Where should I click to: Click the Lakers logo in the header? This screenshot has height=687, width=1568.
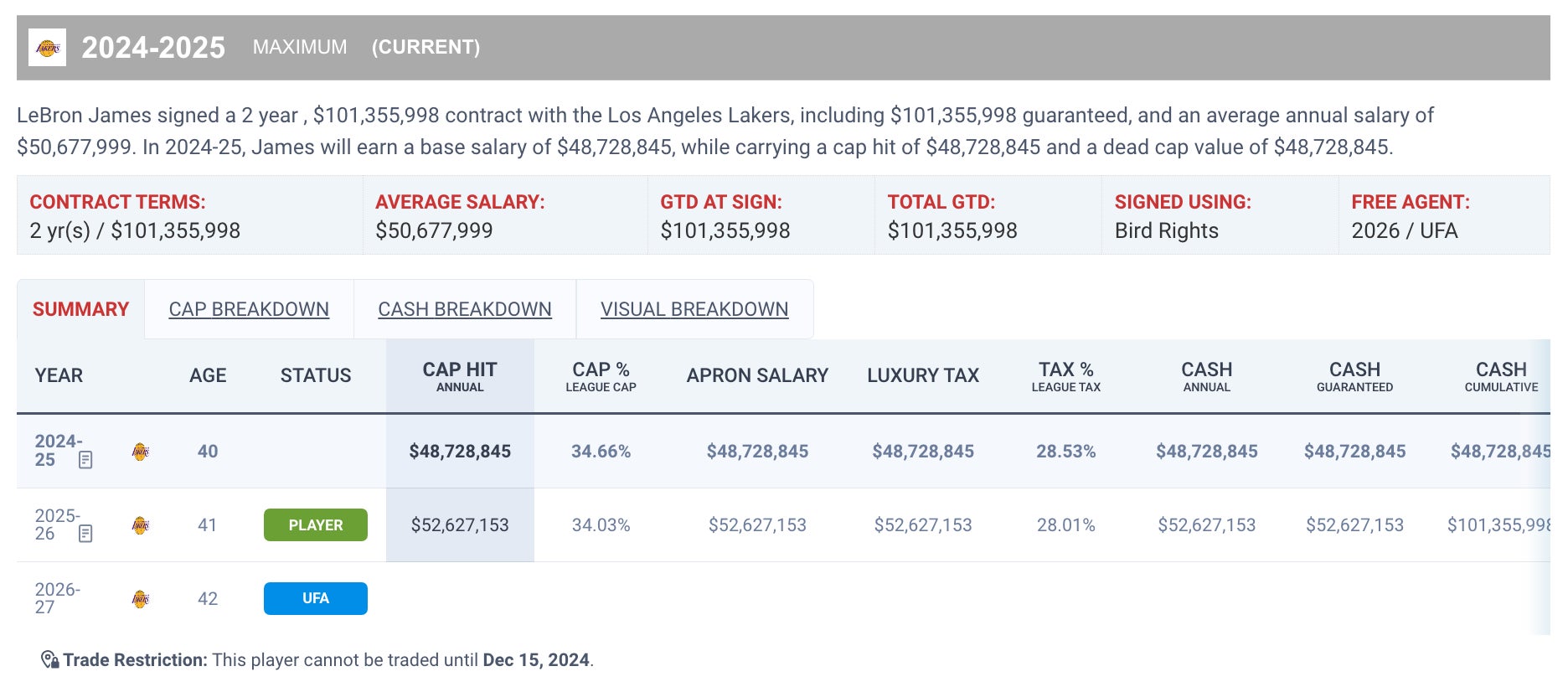pyautogui.click(x=48, y=48)
